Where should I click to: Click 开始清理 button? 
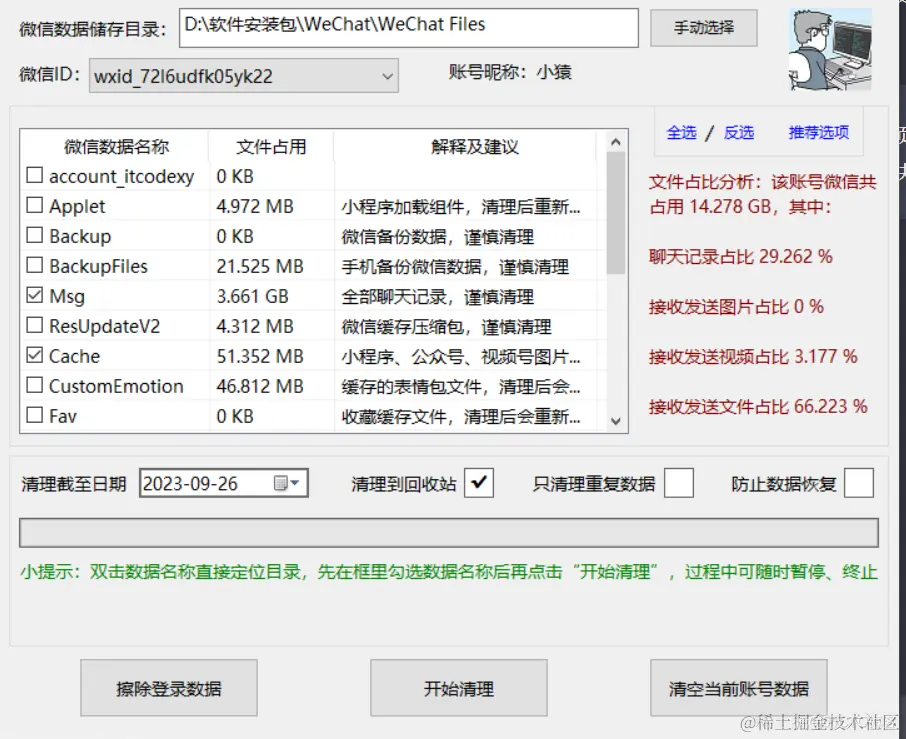pyautogui.click(x=459, y=688)
